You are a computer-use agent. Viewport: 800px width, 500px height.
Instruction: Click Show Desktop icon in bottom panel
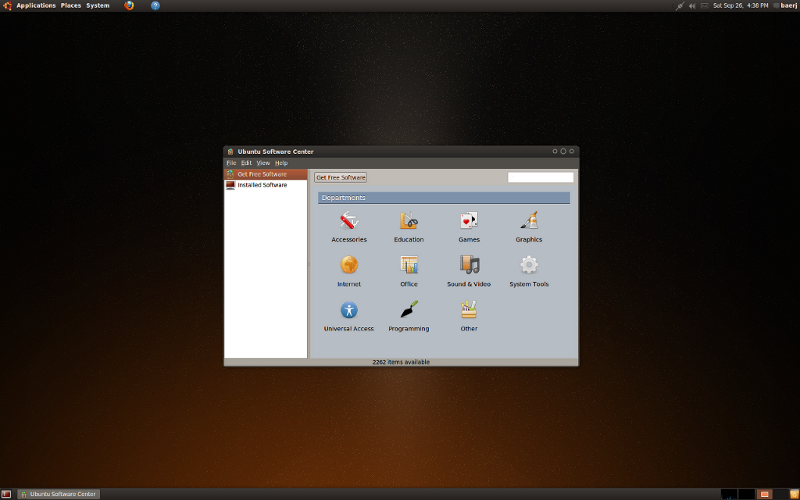6,494
